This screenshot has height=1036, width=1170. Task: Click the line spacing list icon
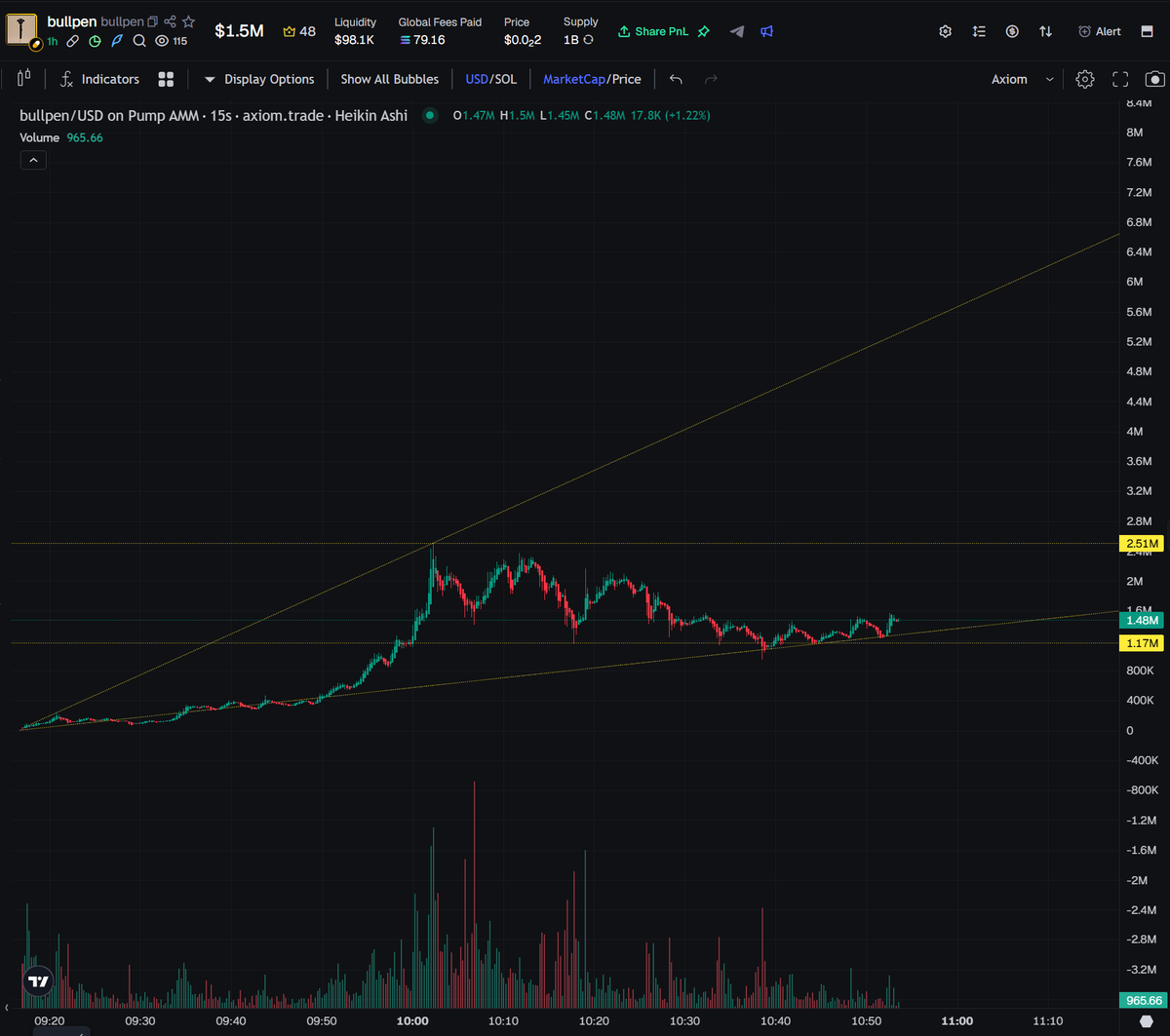979,31
